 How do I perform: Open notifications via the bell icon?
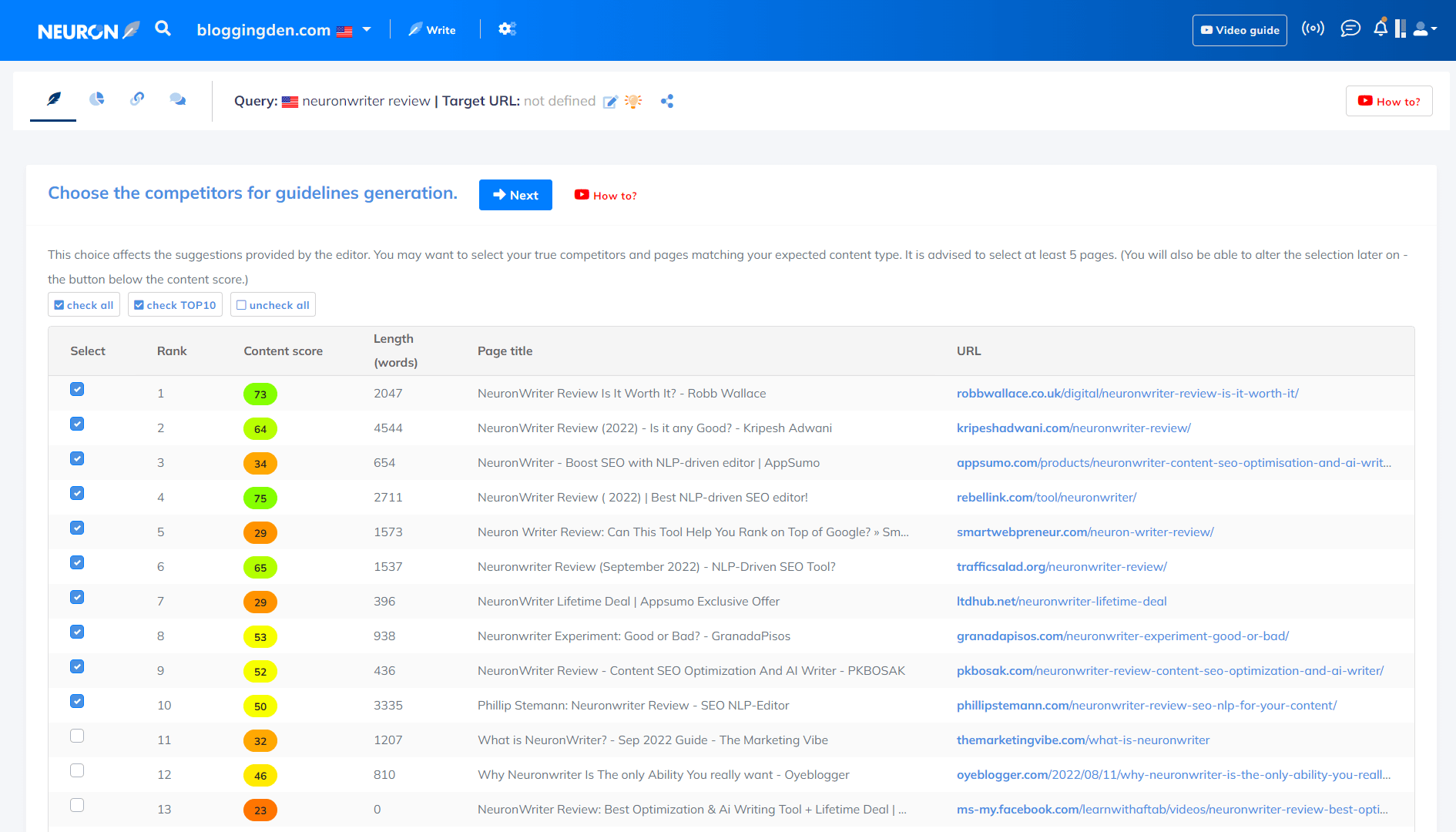pyautogui.click(x=1380, y=28)
